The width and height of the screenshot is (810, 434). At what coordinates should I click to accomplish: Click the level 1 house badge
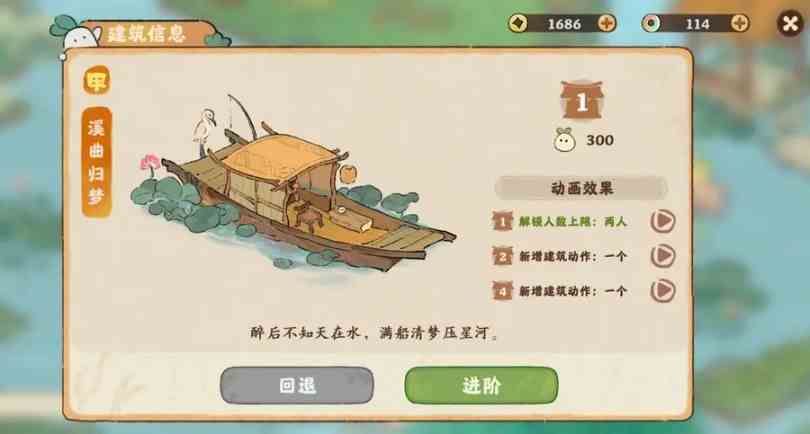pyautogui.click(x=582, y=100)
